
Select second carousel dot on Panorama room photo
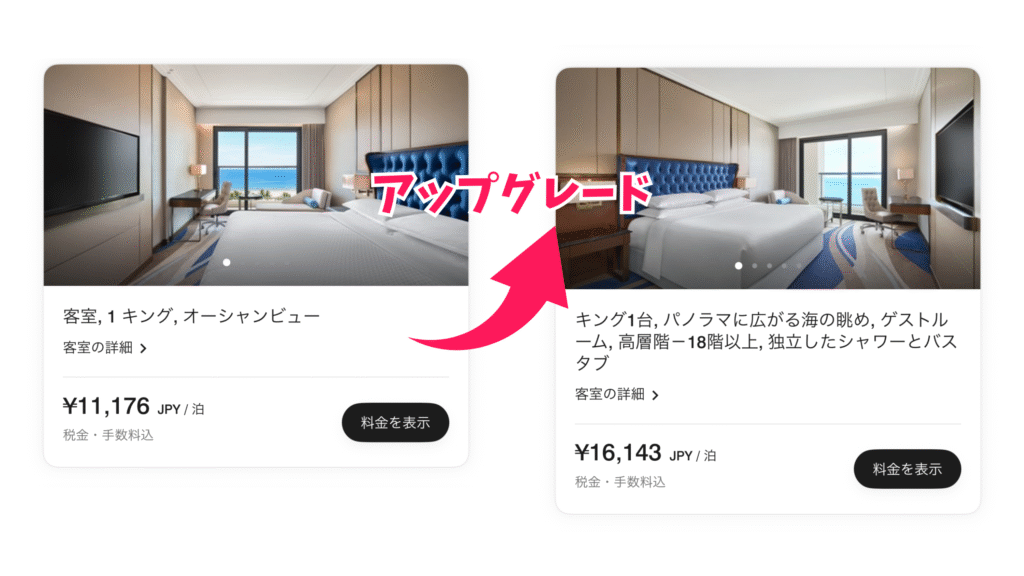(x=754, y=266)
